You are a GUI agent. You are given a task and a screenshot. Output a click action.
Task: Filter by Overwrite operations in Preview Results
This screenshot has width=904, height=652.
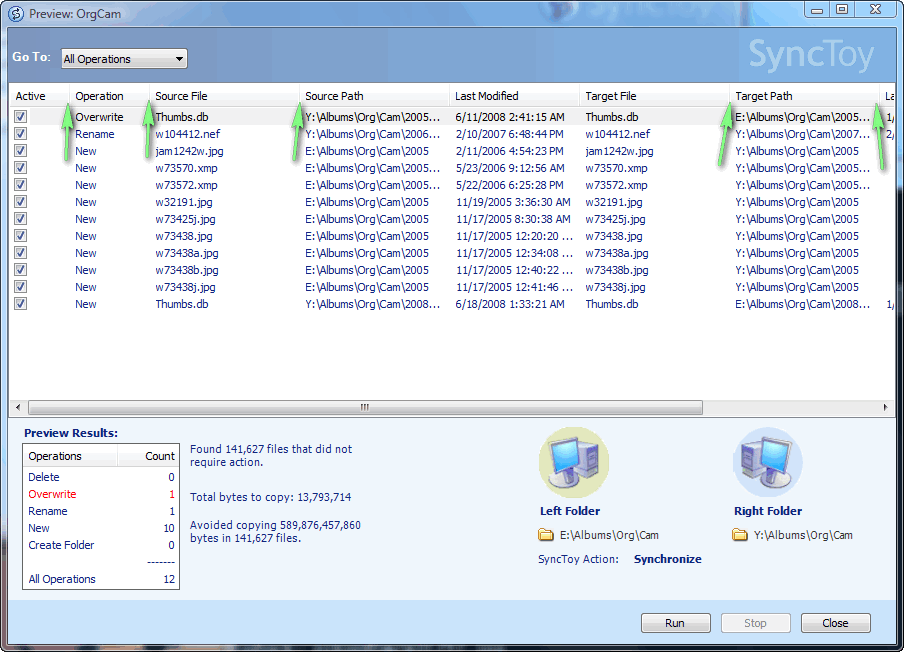point(52,494)
